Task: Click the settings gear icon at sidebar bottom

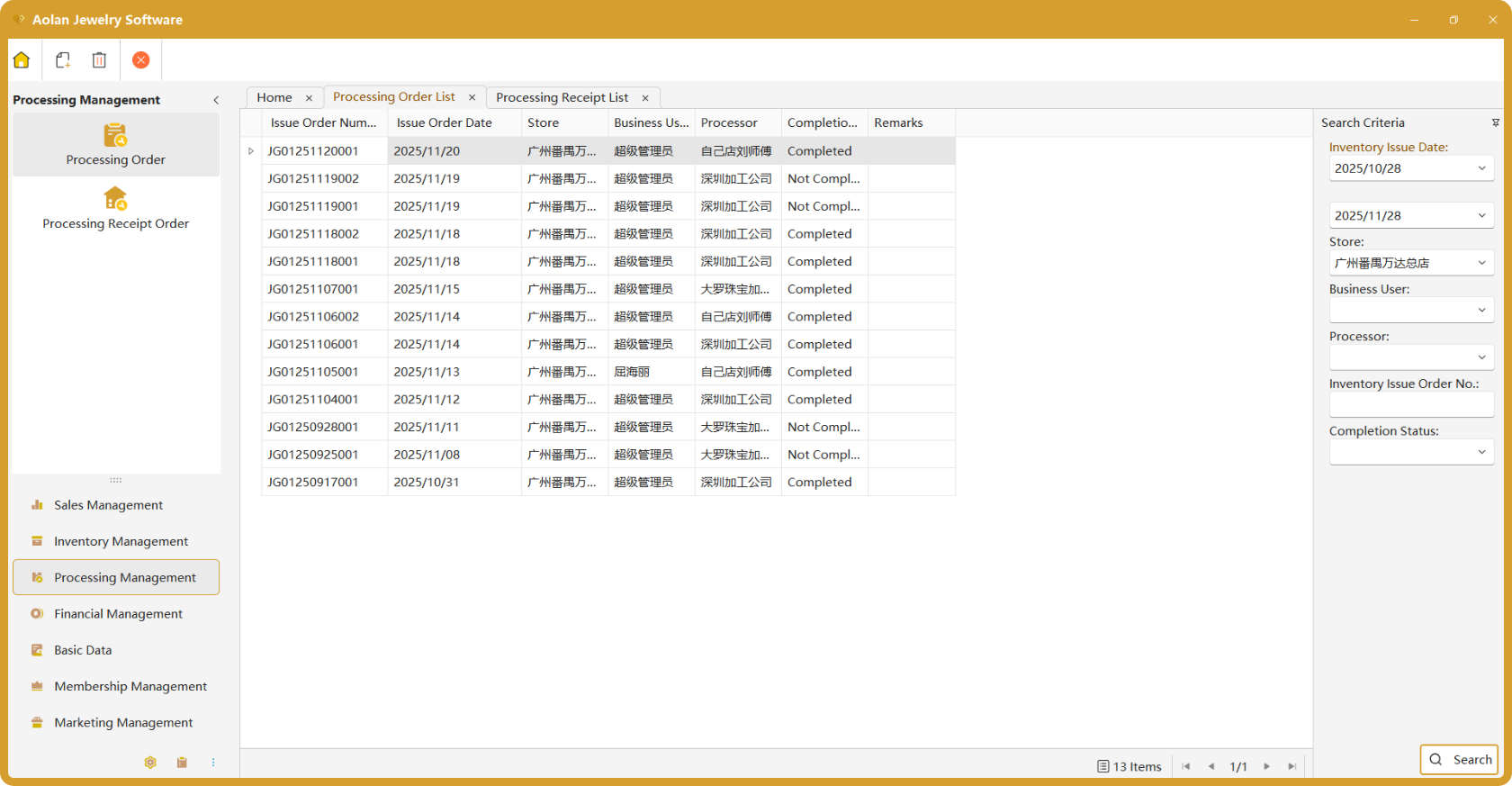Action: pos(150,763)
